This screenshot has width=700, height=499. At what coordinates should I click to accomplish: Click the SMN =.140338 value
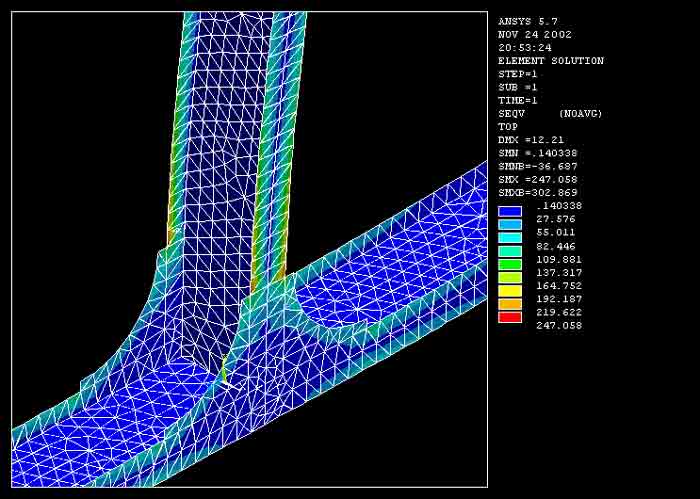click(x=538, y=153)
